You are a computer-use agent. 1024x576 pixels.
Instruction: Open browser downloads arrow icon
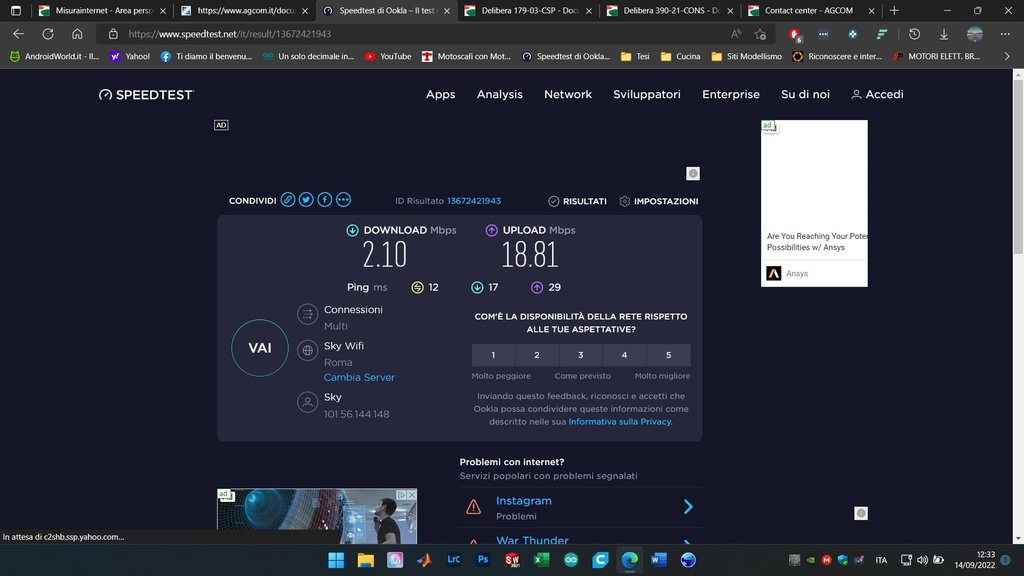pyautogui.click(x=944, y=34)
